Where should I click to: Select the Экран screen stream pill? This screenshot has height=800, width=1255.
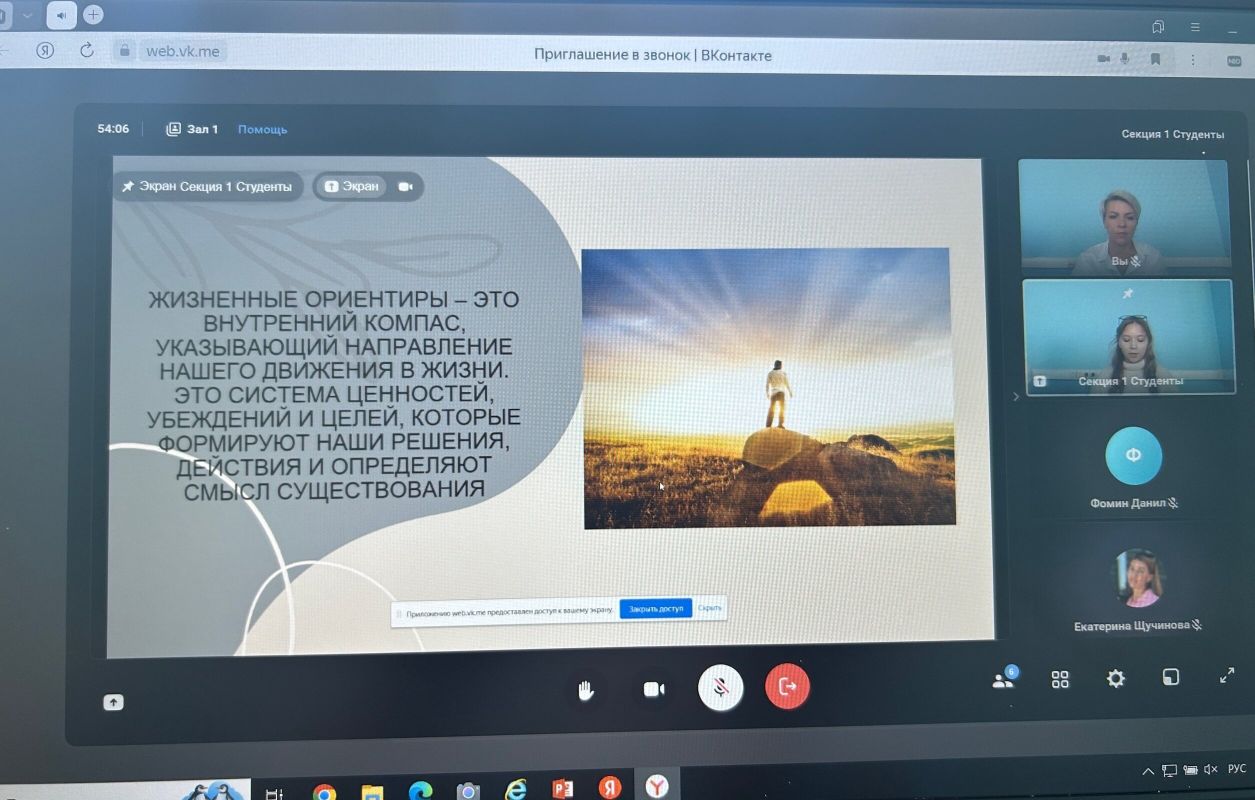coord(350,186)
